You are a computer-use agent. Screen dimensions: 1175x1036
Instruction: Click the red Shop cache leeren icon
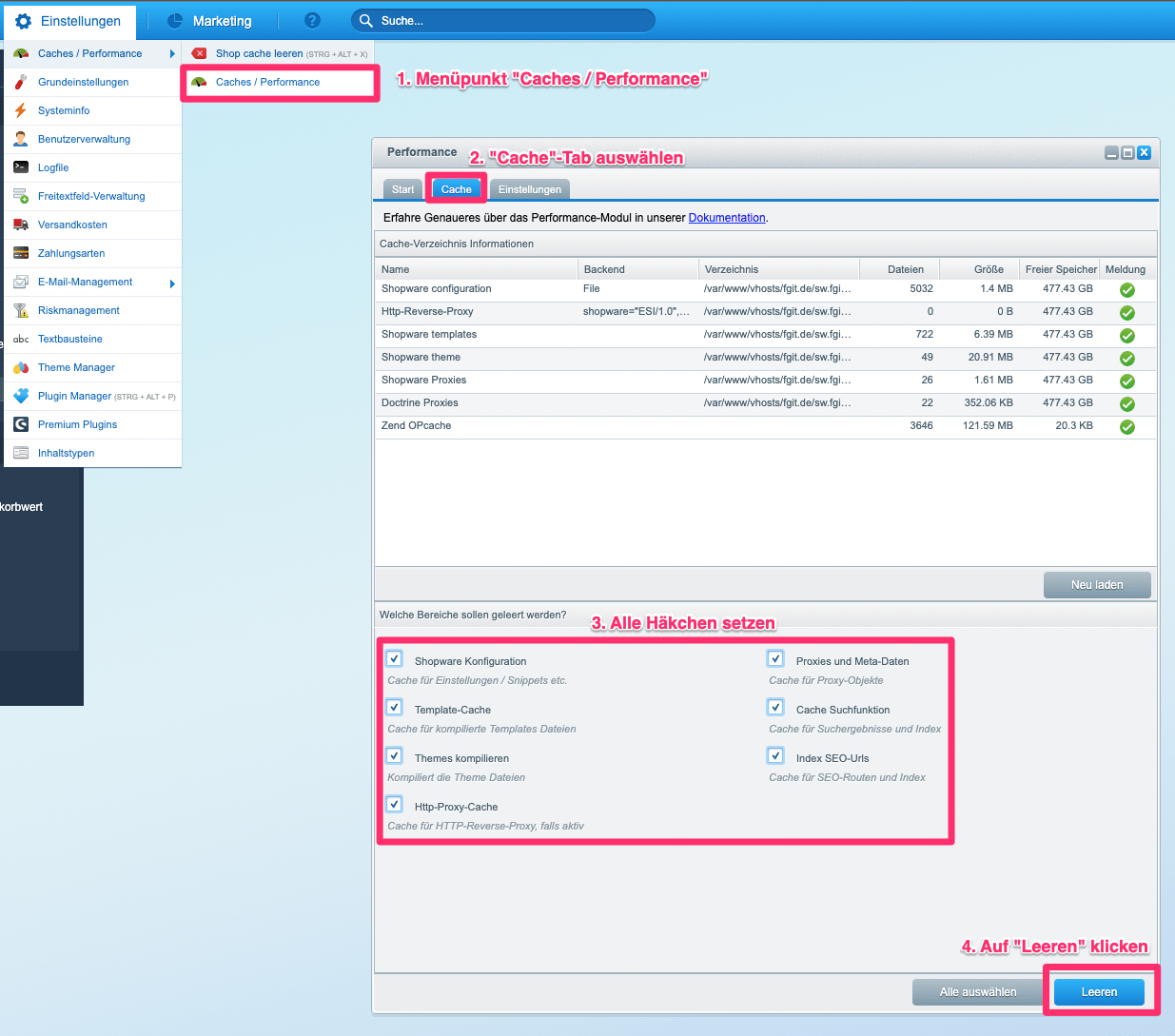(199, 54)
